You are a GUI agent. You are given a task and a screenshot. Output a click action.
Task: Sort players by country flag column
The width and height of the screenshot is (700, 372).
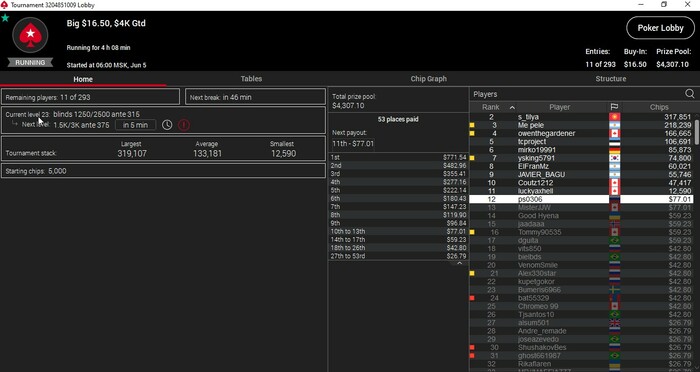pos(614,107)
